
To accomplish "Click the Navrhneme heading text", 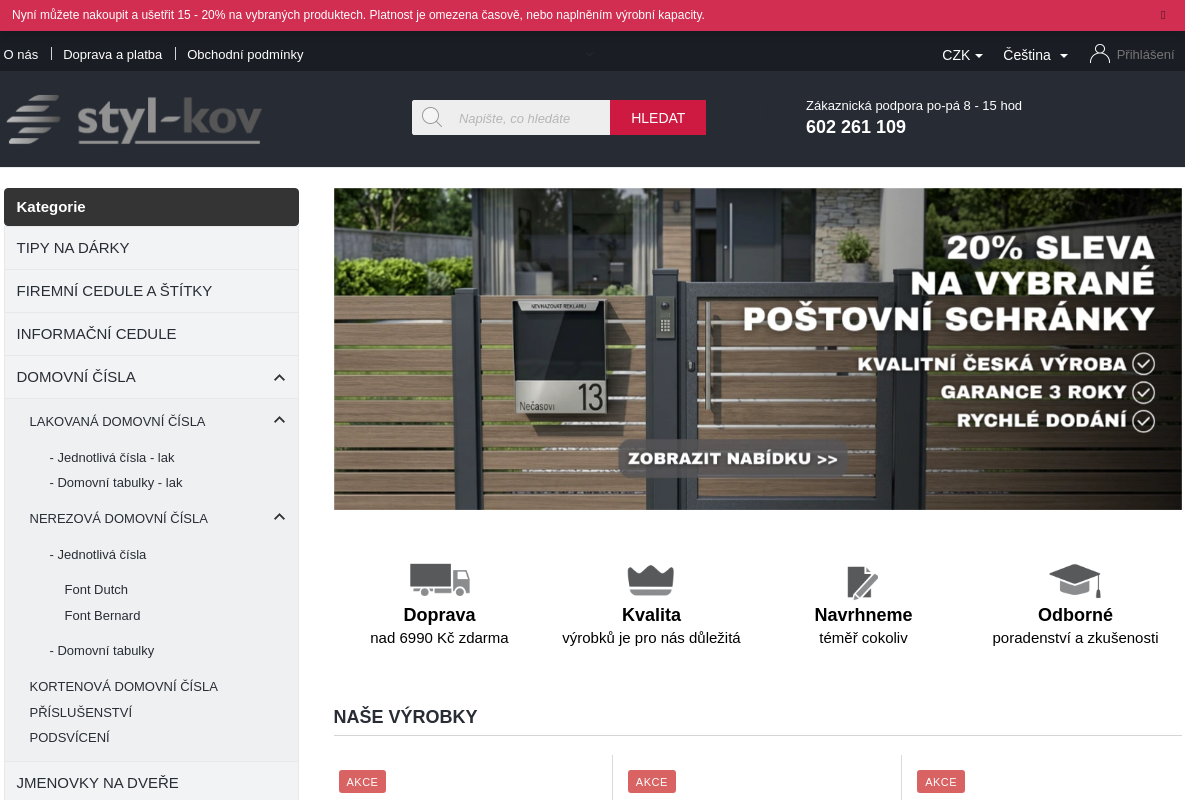I will 863,615.
